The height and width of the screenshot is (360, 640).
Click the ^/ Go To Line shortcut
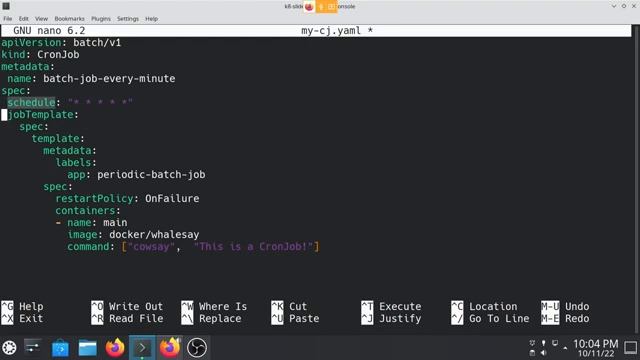(x=490, y=319)
